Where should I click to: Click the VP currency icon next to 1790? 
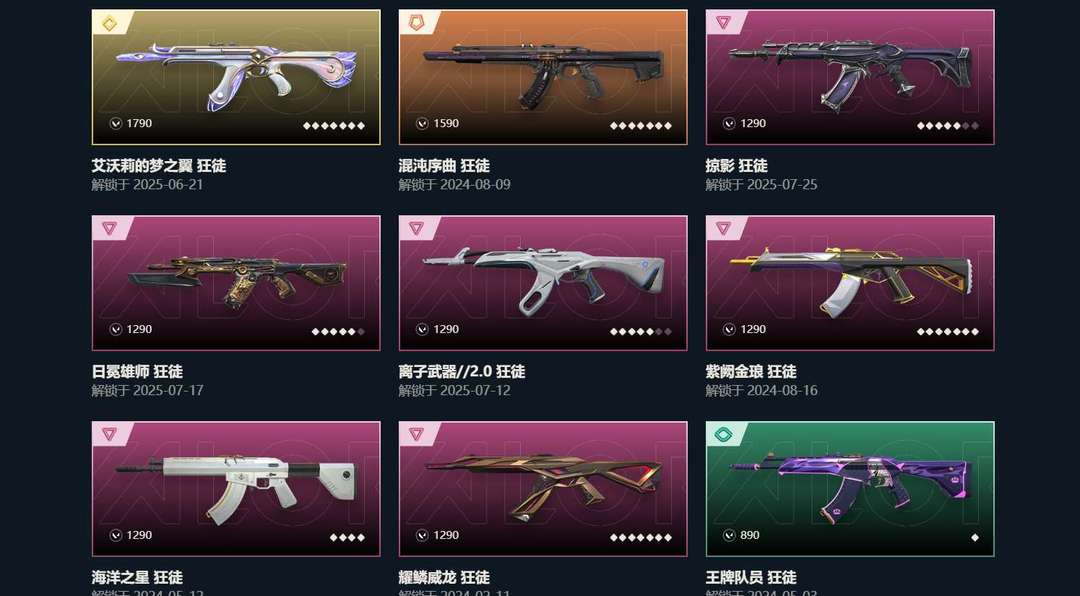116,123
